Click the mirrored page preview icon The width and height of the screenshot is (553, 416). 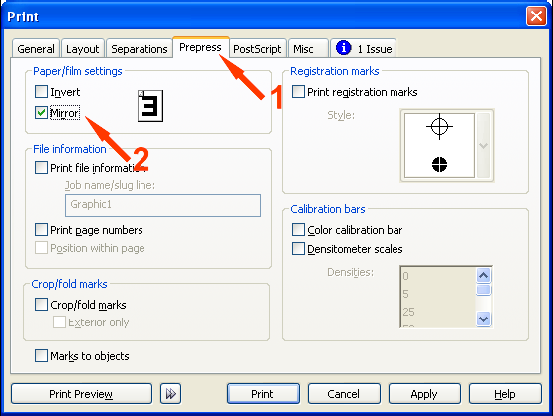pyautogui.click(x=150, y=106)
